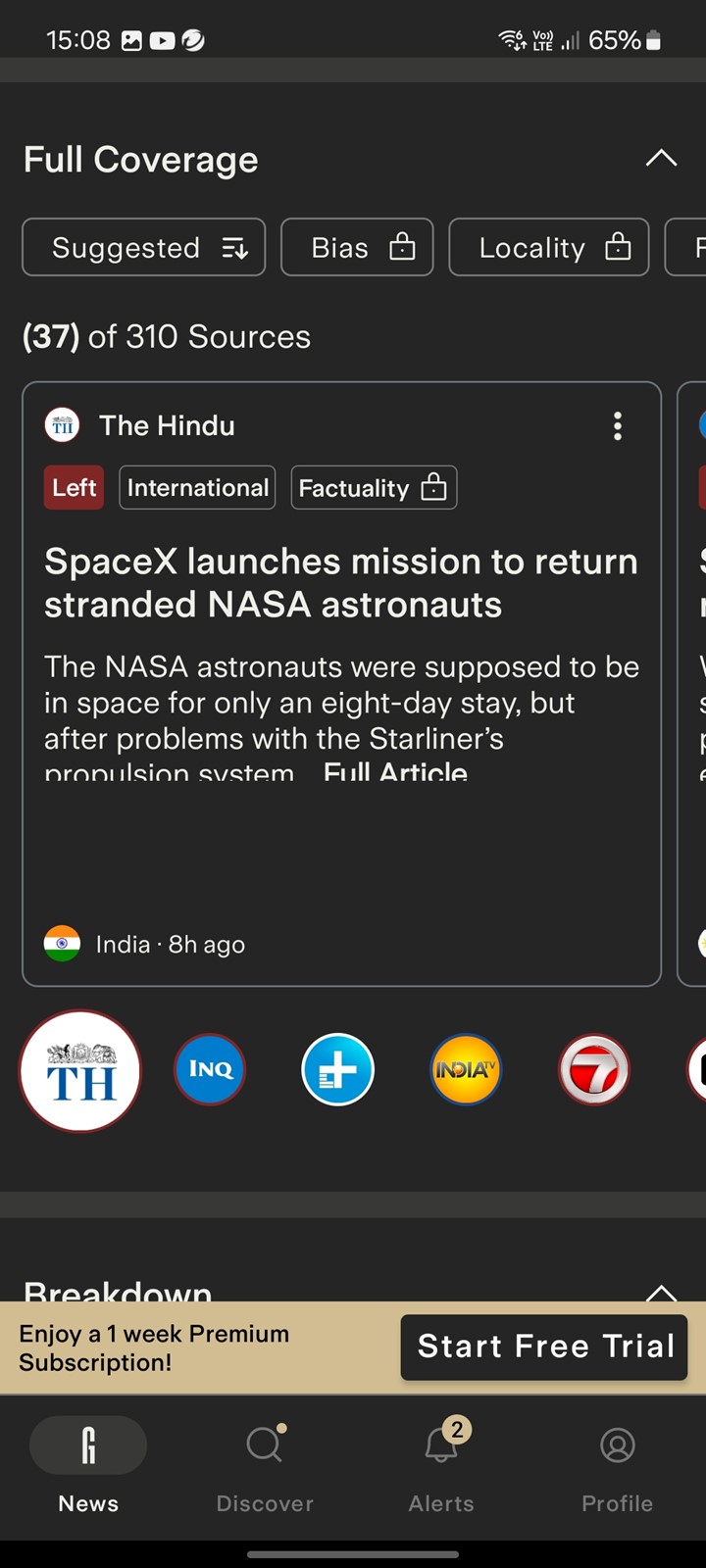Open the Alerts tab
The width and height of the screenshot is (706, 1568).
point(441,1467)
